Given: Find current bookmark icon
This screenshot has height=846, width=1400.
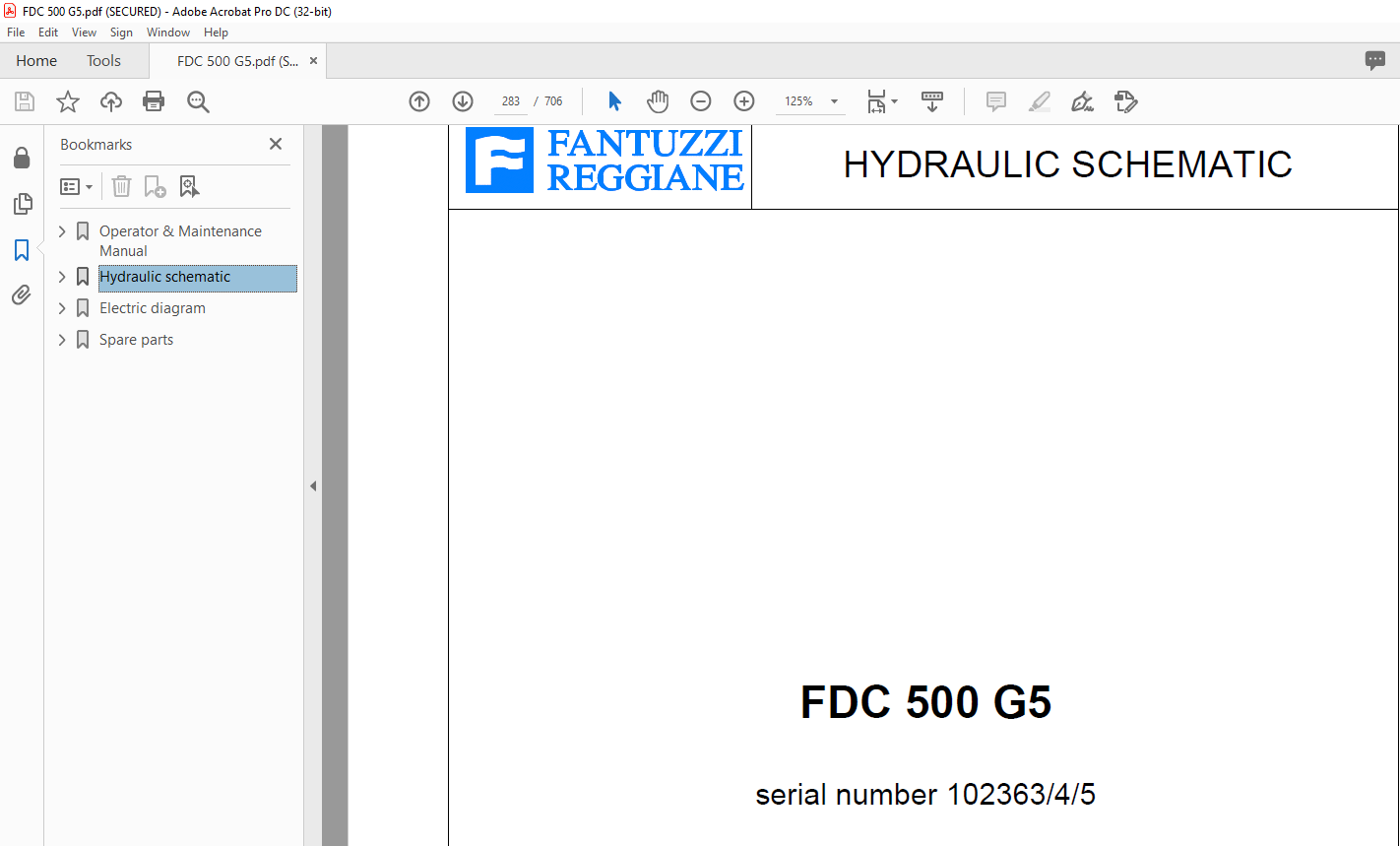Looking at the screenshot, I should (189, 186).
